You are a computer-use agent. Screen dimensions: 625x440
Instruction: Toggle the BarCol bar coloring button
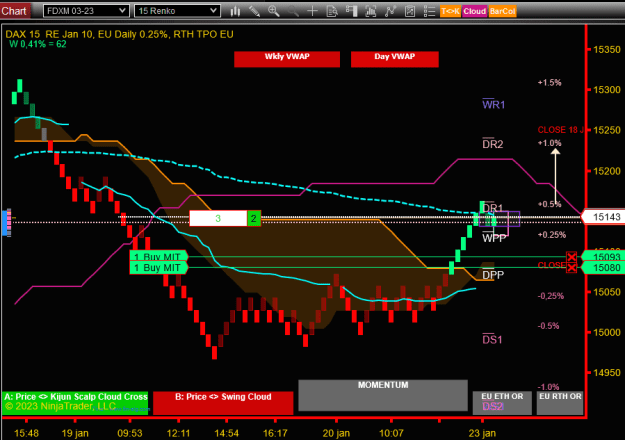[x=502, y=11]
